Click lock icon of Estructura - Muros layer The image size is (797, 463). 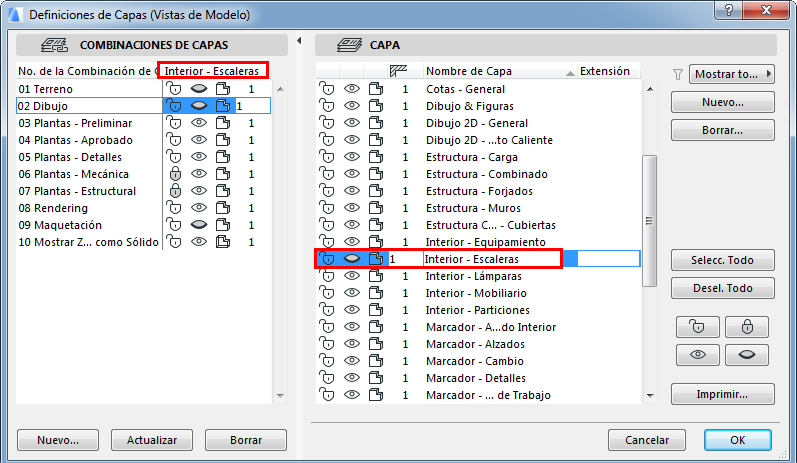pyautogui.click(x=327, y=208)
